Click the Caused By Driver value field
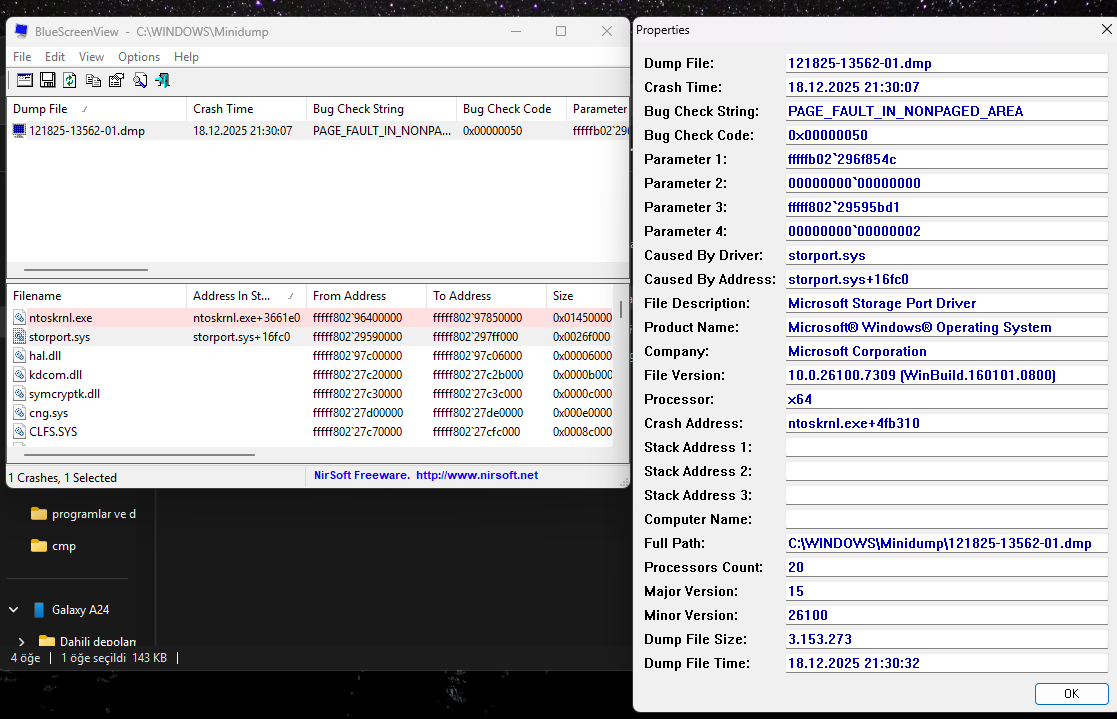 click(x=947, y=255)
